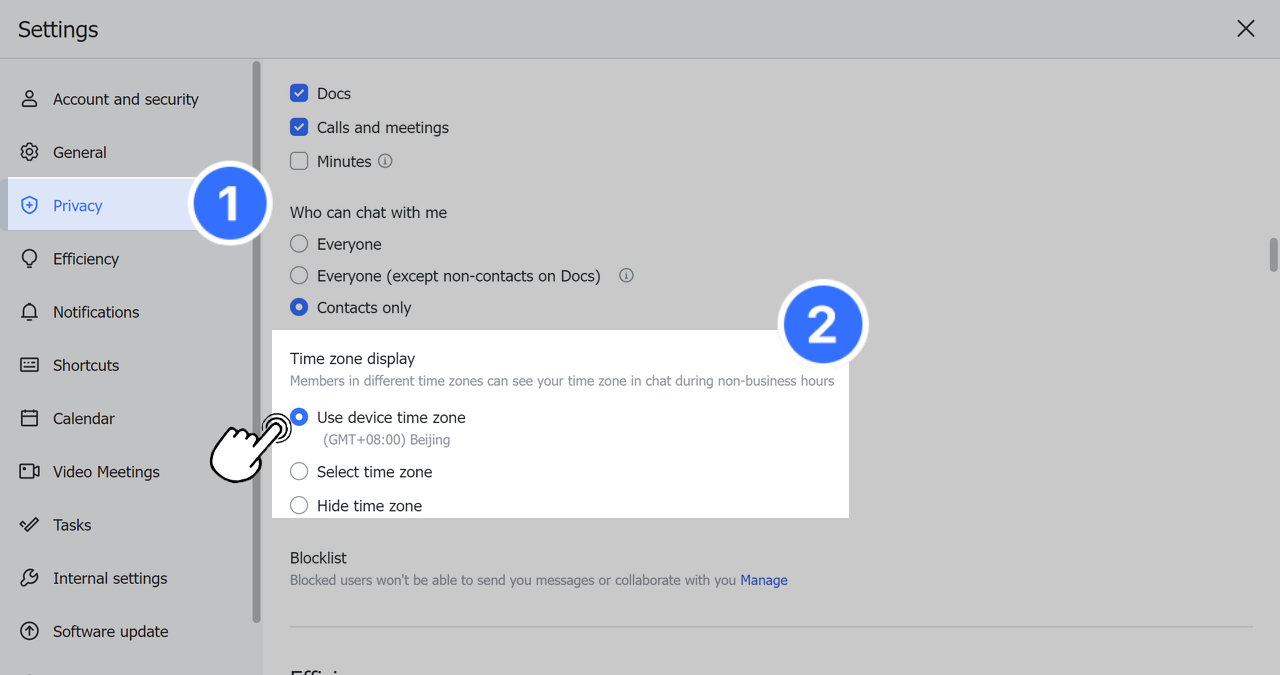Uncheck the Docs checkbox
This screenshot has height=675, width=1280.
coord(299,93)
